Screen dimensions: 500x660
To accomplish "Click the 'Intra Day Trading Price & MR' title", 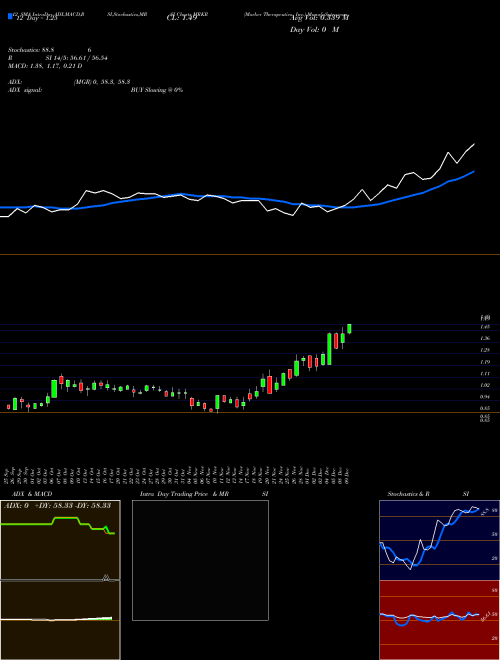I will pos(185,494).
